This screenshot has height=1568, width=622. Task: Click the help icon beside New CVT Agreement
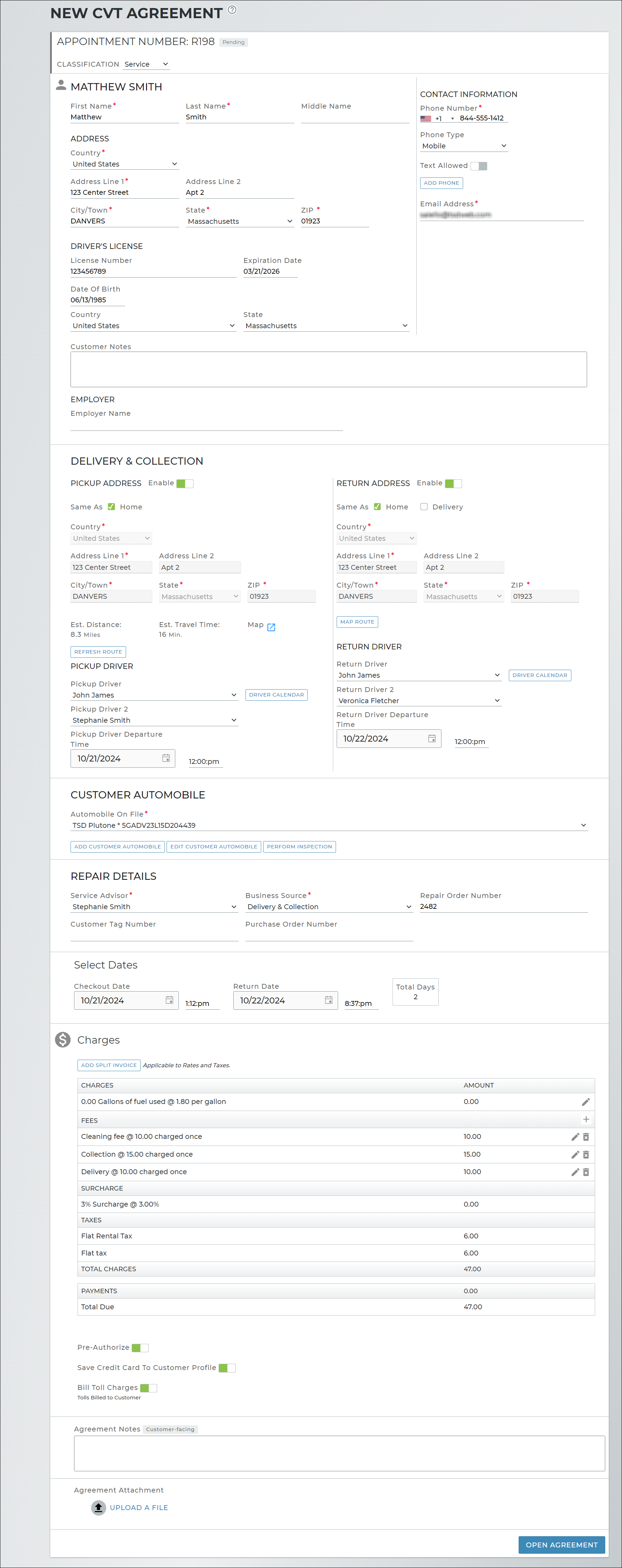pyautogui.click(x=232, y=10)
